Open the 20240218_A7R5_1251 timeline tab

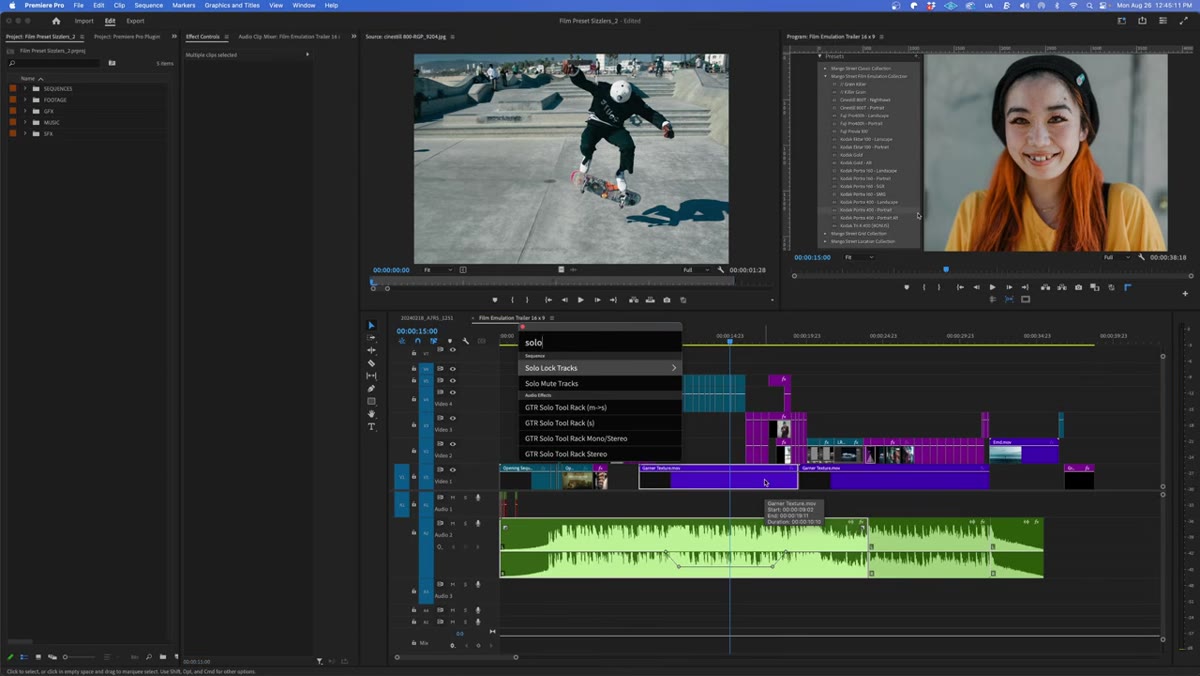tap(427, 318)
